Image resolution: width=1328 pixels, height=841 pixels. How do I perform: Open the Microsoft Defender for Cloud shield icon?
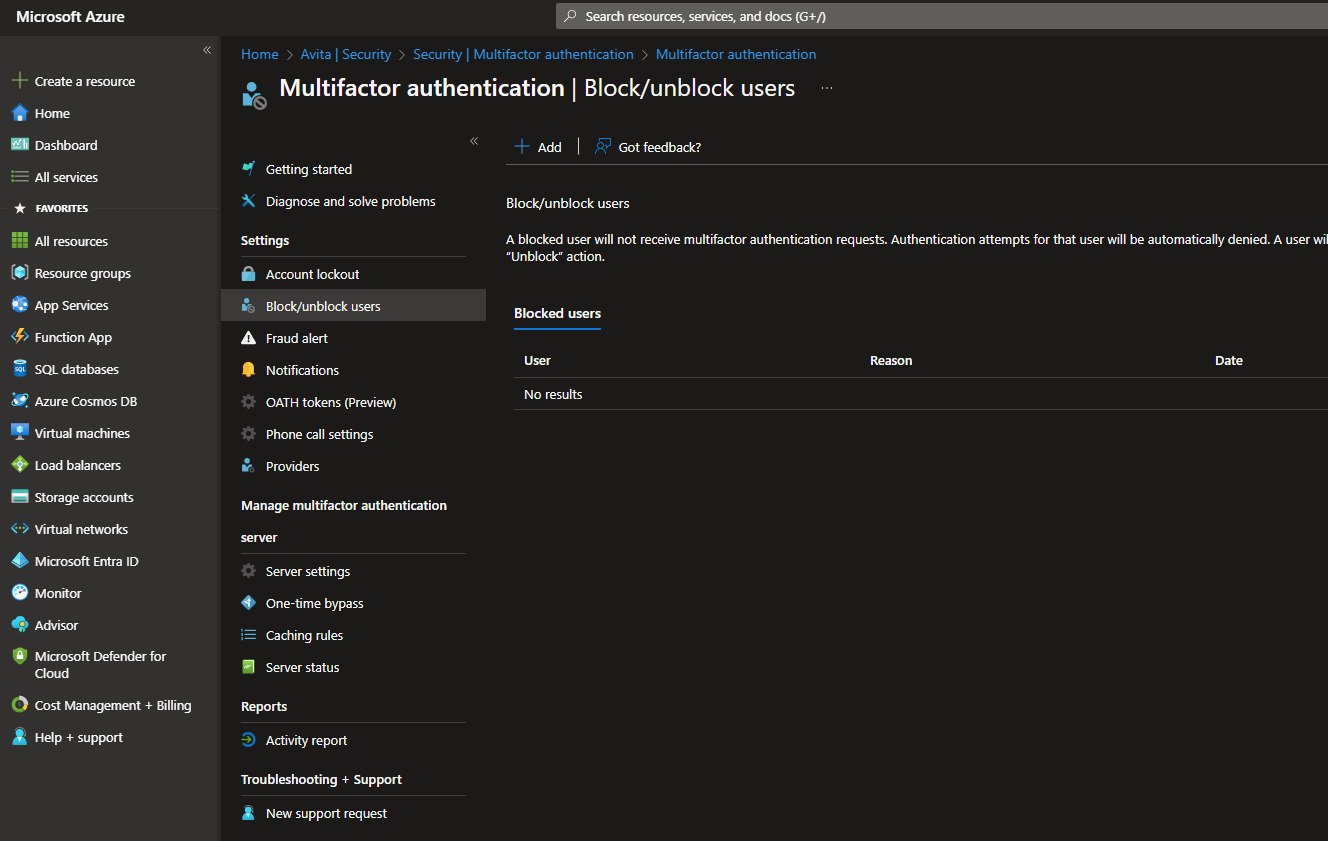19,657
